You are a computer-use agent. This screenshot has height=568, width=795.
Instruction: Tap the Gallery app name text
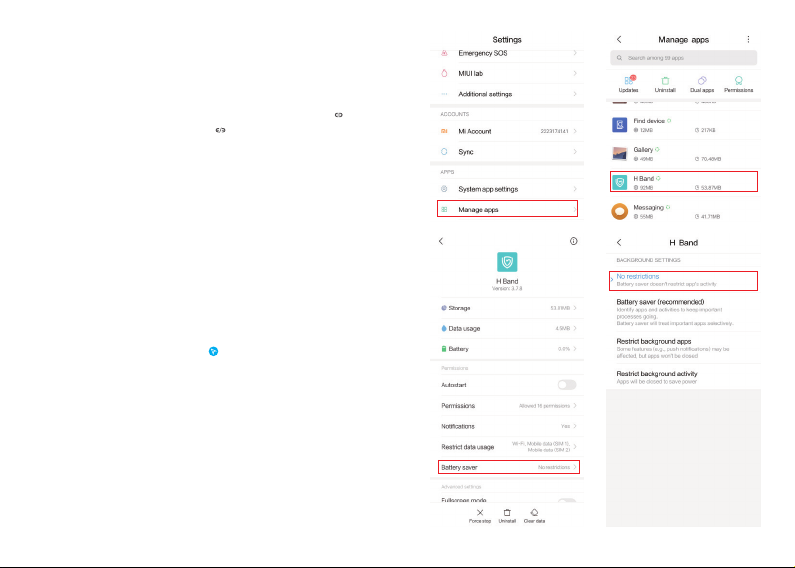pos(643,150)
